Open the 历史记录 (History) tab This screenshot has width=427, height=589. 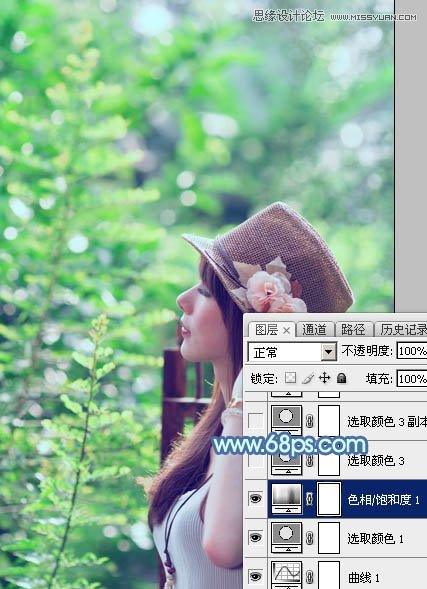(401, 329)
